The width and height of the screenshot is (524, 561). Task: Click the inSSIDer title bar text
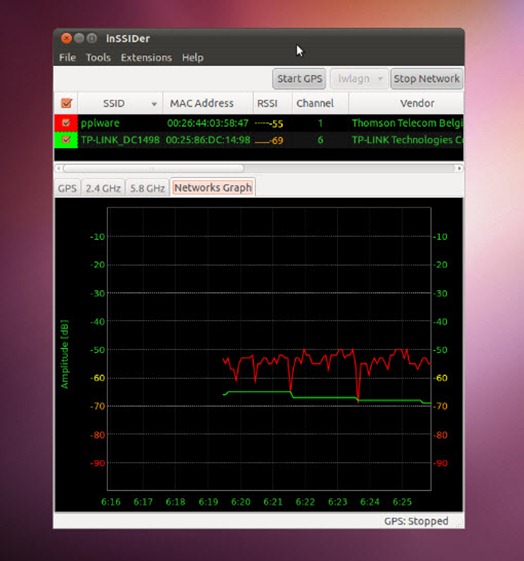coord(128,39)
